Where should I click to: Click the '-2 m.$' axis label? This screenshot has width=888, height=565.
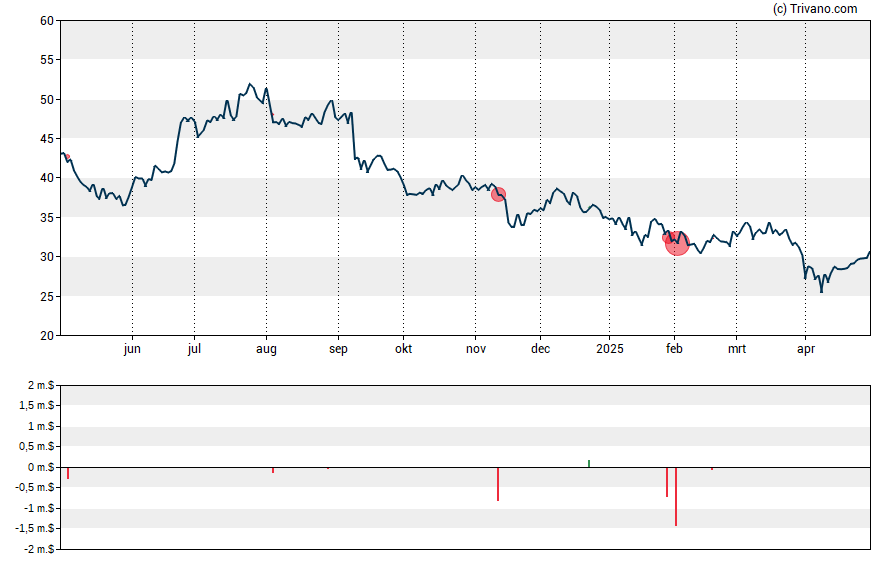pos(39,549)
